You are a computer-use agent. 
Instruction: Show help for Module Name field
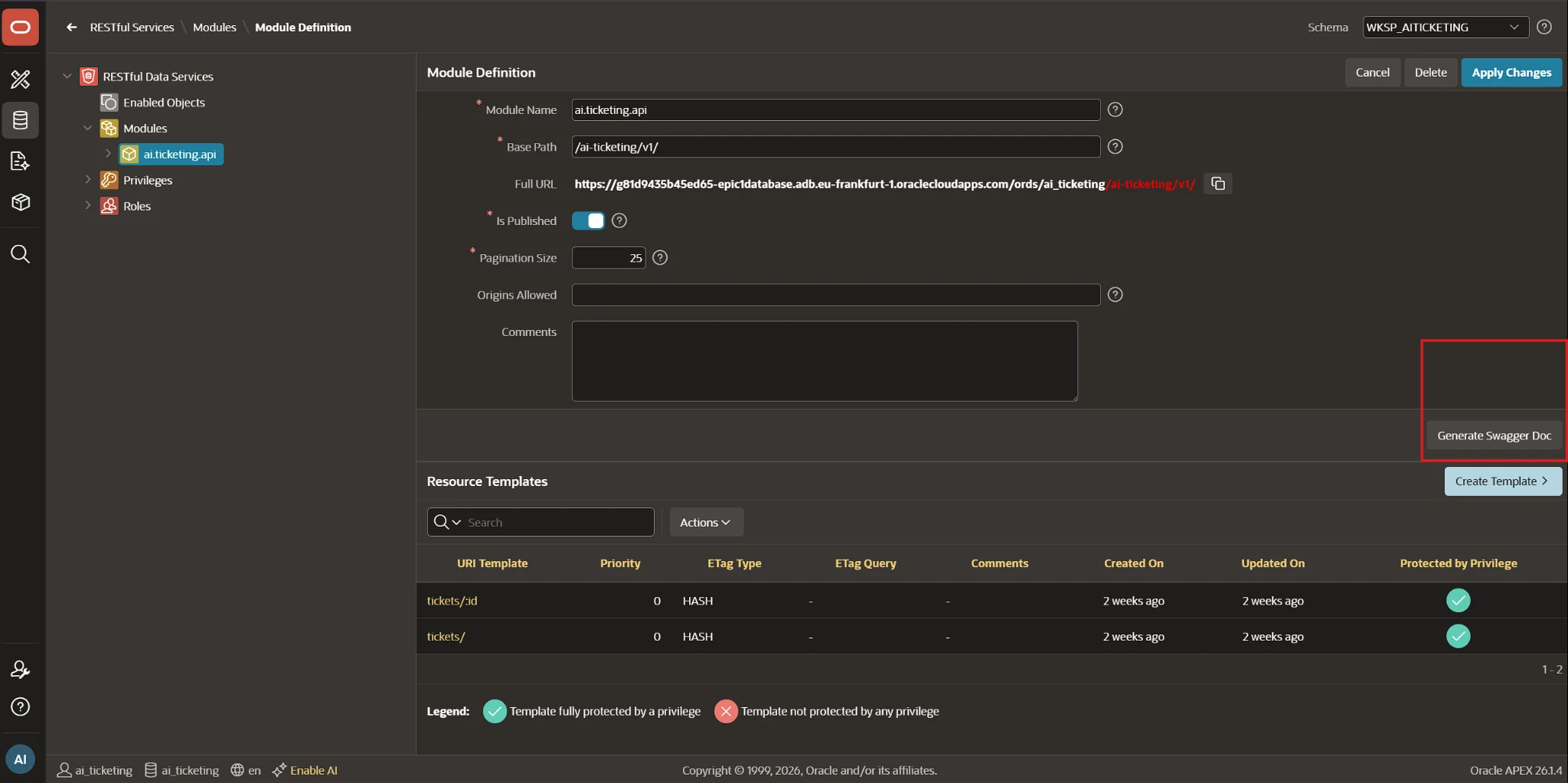coord(1116,109)
